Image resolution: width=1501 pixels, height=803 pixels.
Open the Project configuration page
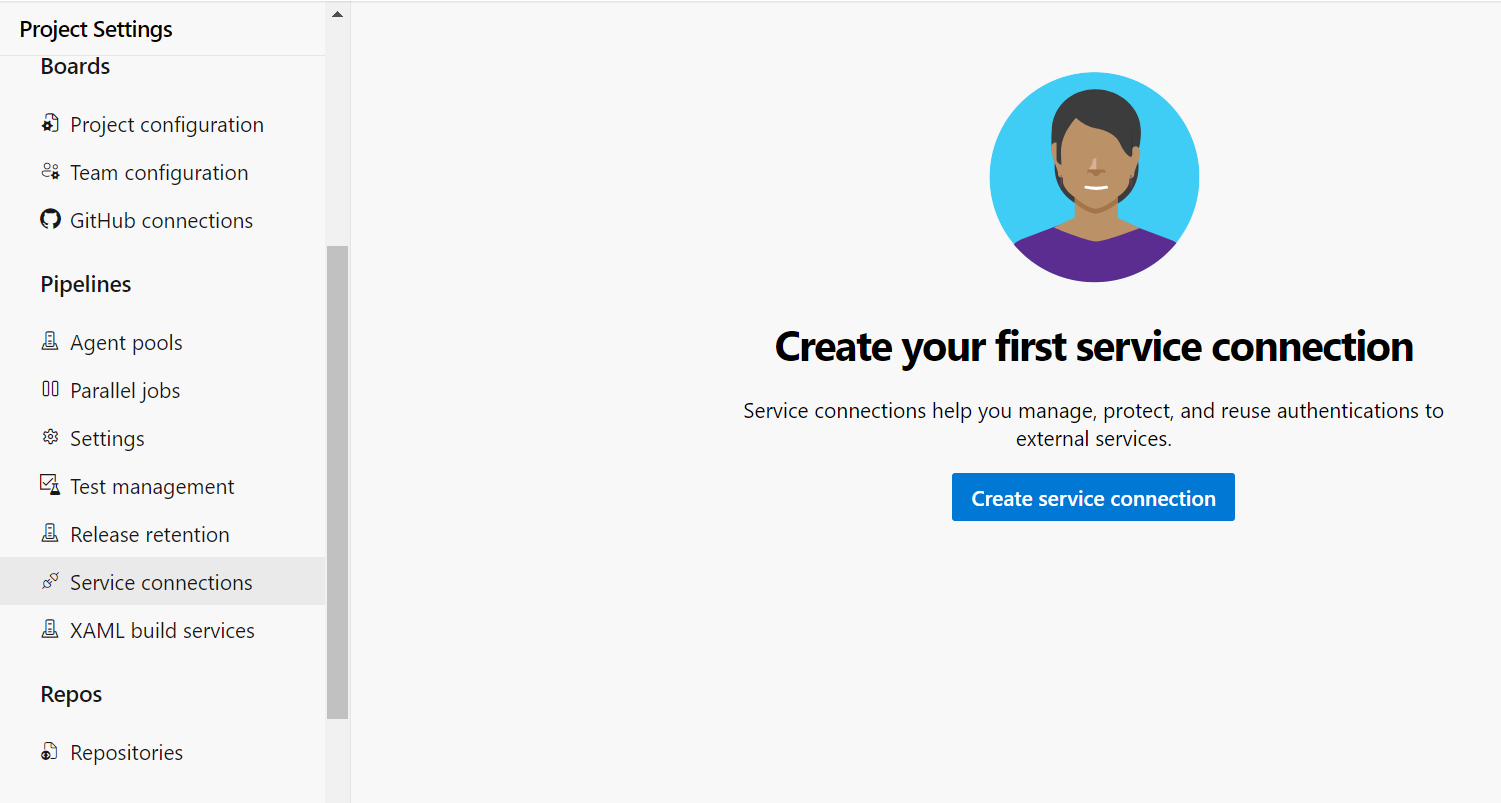167,125
